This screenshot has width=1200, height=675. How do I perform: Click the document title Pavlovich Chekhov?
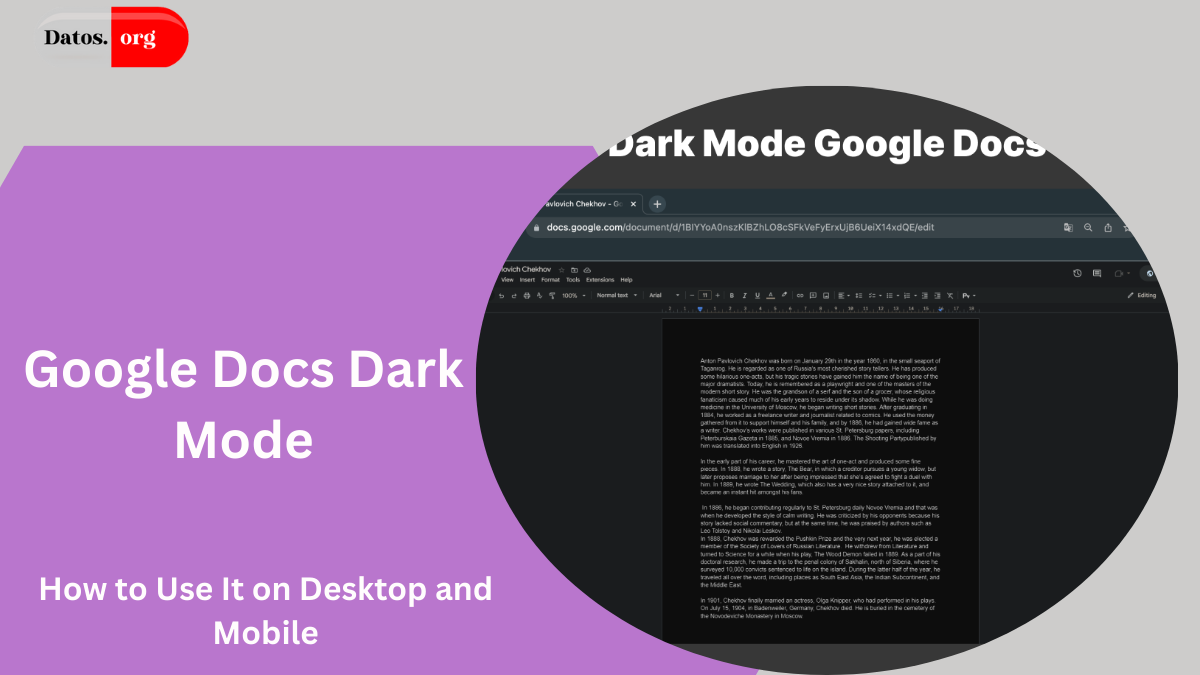[x=525, y=270]
